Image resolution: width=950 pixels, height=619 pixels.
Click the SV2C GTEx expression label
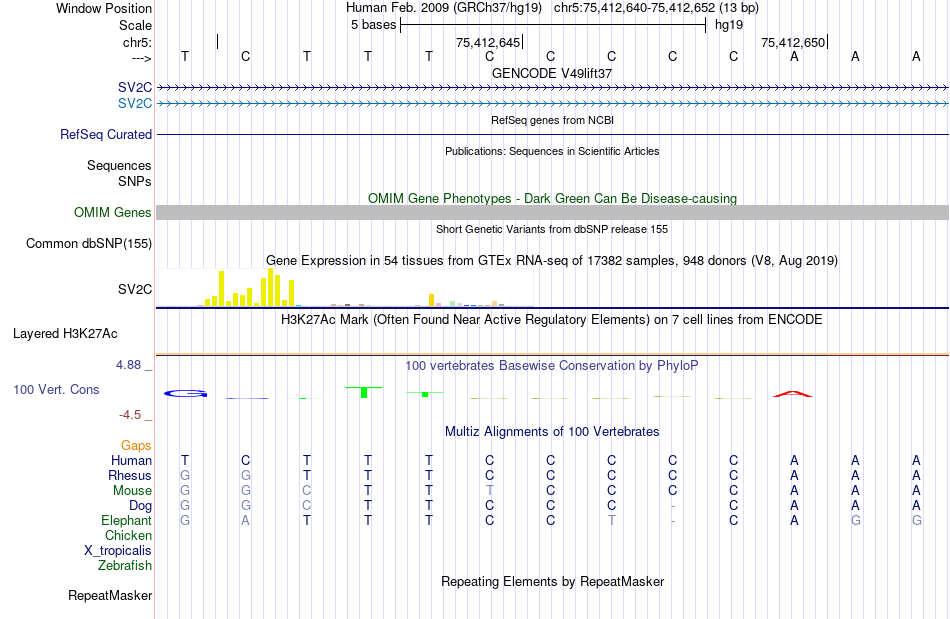(x=135, y=290)
